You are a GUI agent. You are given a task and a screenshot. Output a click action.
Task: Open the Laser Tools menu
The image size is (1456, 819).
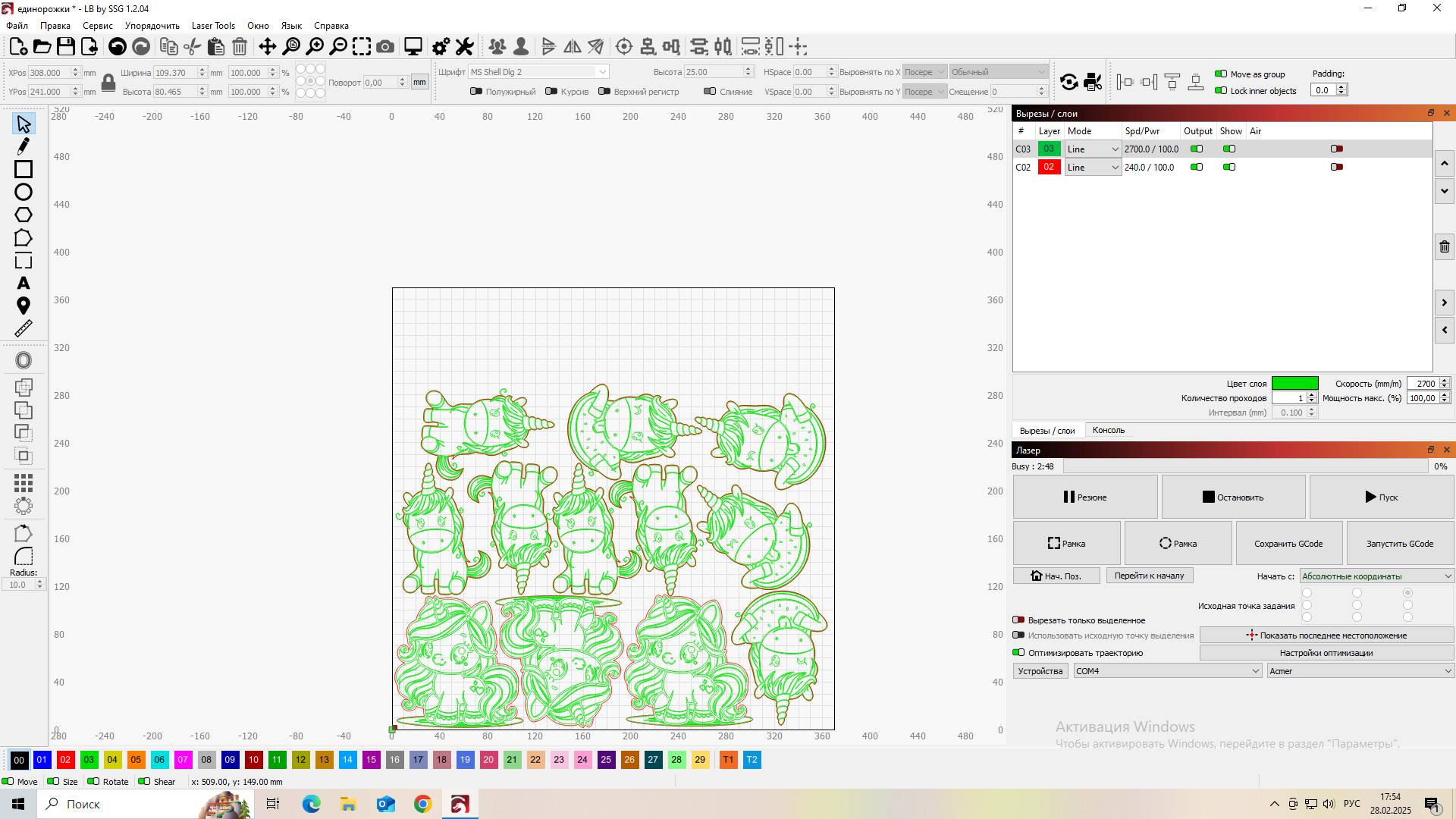coord(213,26)
